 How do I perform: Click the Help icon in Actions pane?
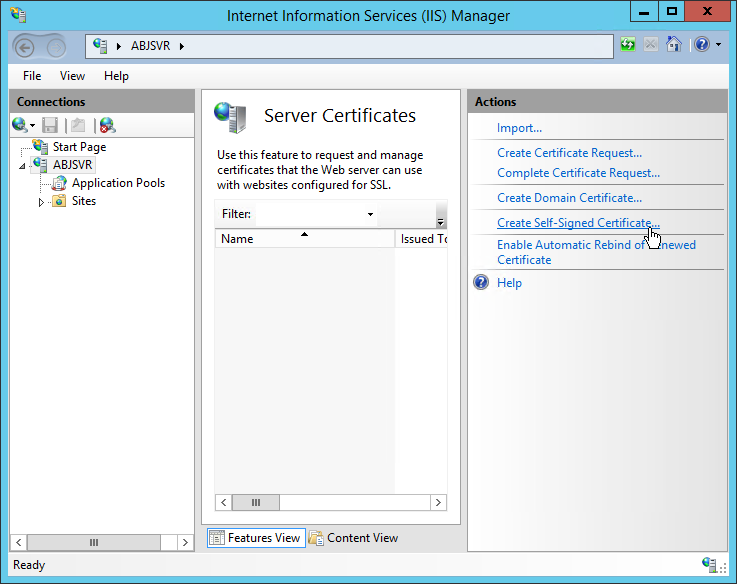pos(481,282)
